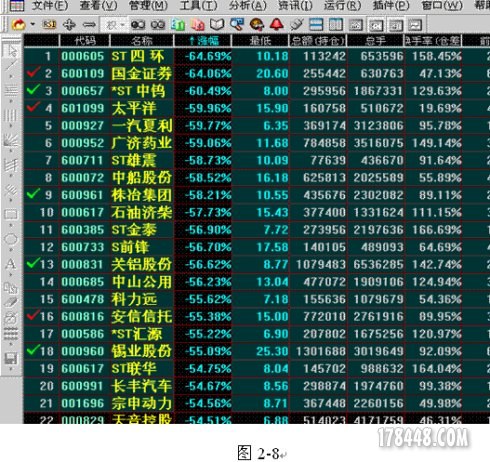The image size is (490, 462).
Task: Click the 代码 column header
Action: pyautogui.click(x=85, y=41)
